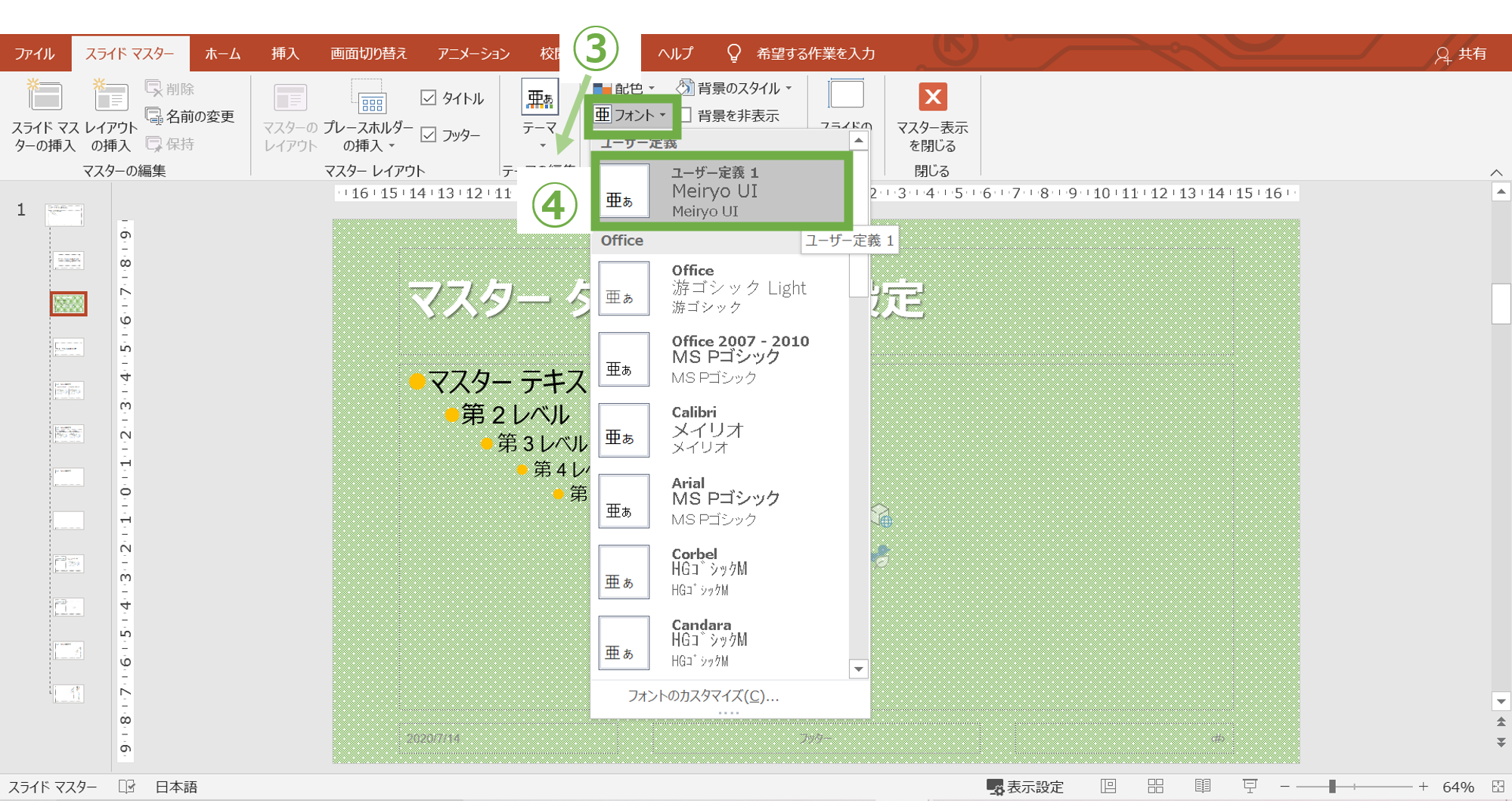
Task: Click the Insert Layout icon
Action: 110,98
